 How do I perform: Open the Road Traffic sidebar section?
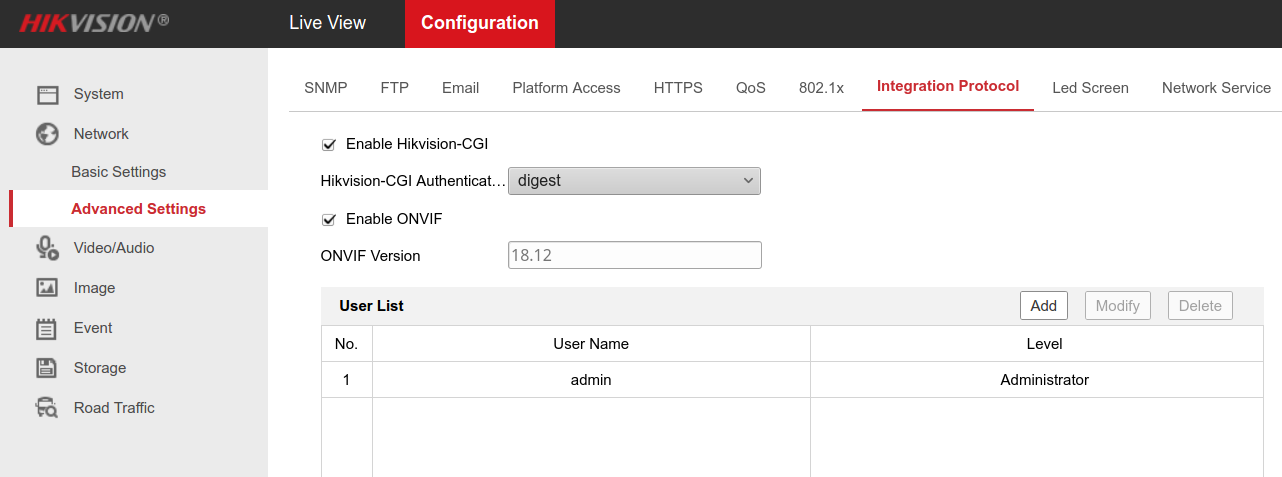point(114,408)
